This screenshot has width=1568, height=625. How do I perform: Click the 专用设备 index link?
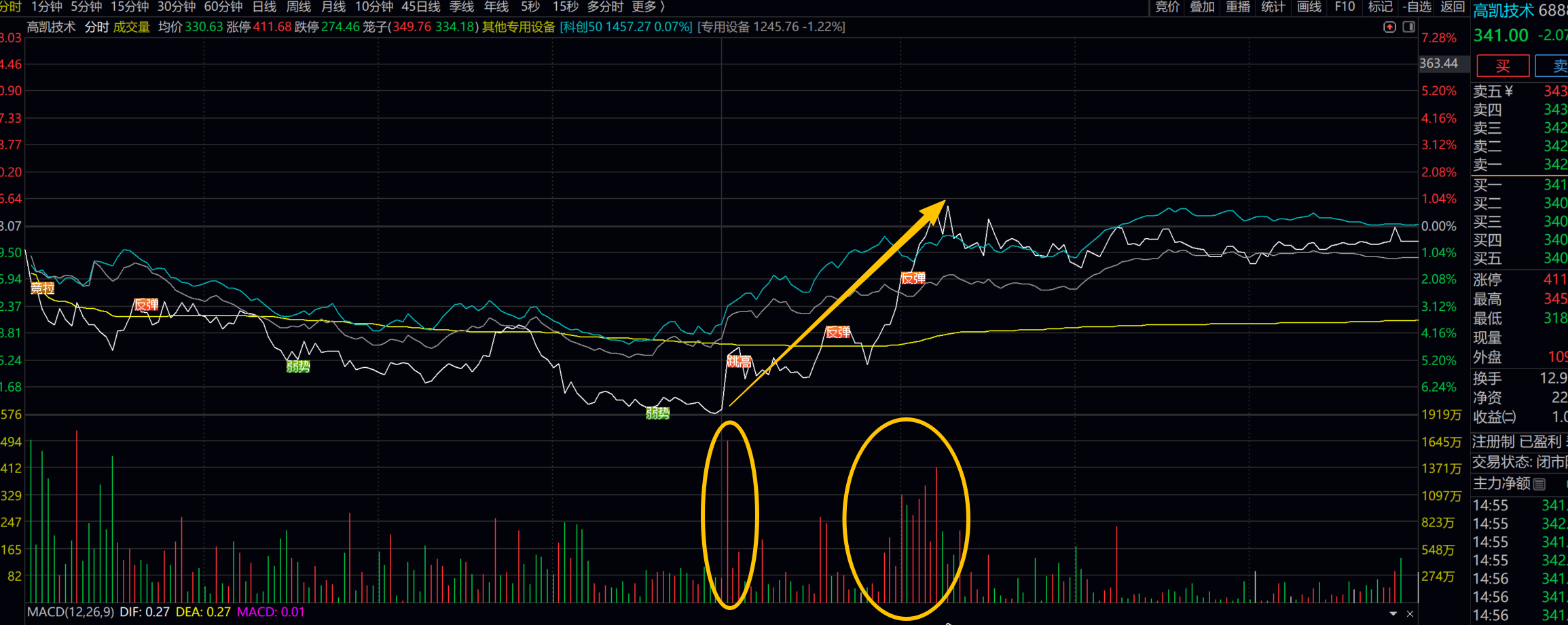click(771, 27)
